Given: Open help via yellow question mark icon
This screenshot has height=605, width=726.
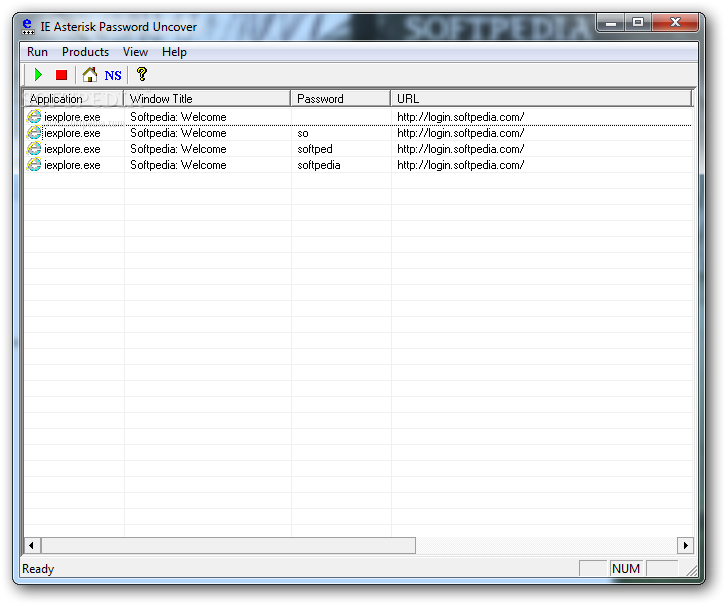Looking at the screenshot, I should [x=142, y=74].
